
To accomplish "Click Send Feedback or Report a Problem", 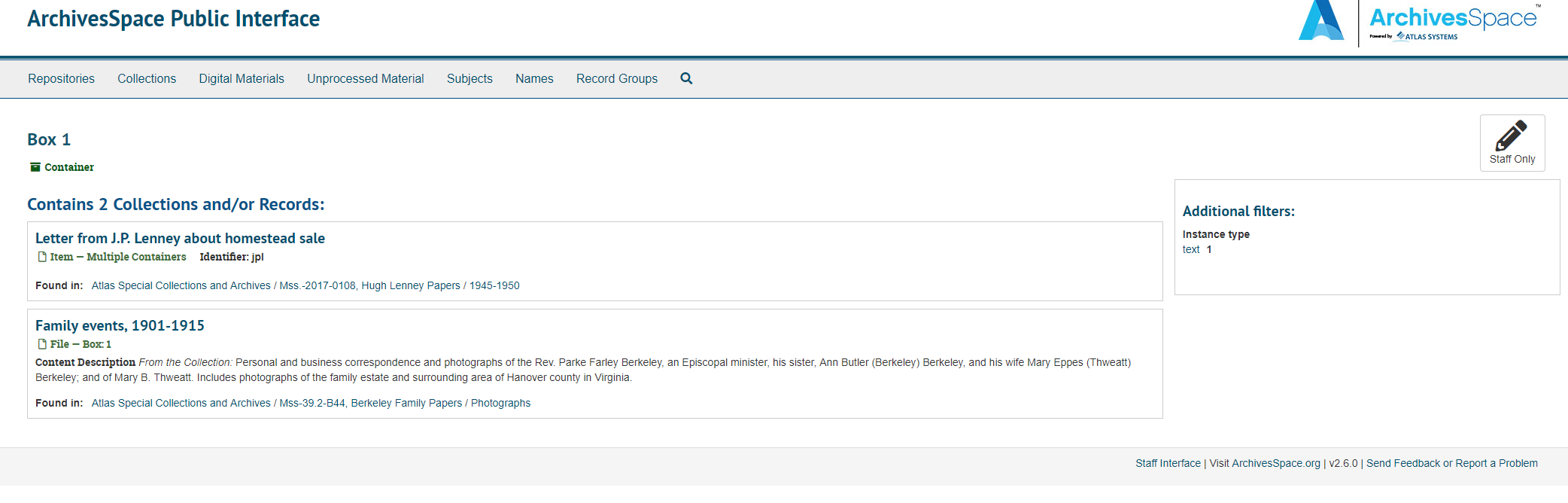I will pos(1451,463).
